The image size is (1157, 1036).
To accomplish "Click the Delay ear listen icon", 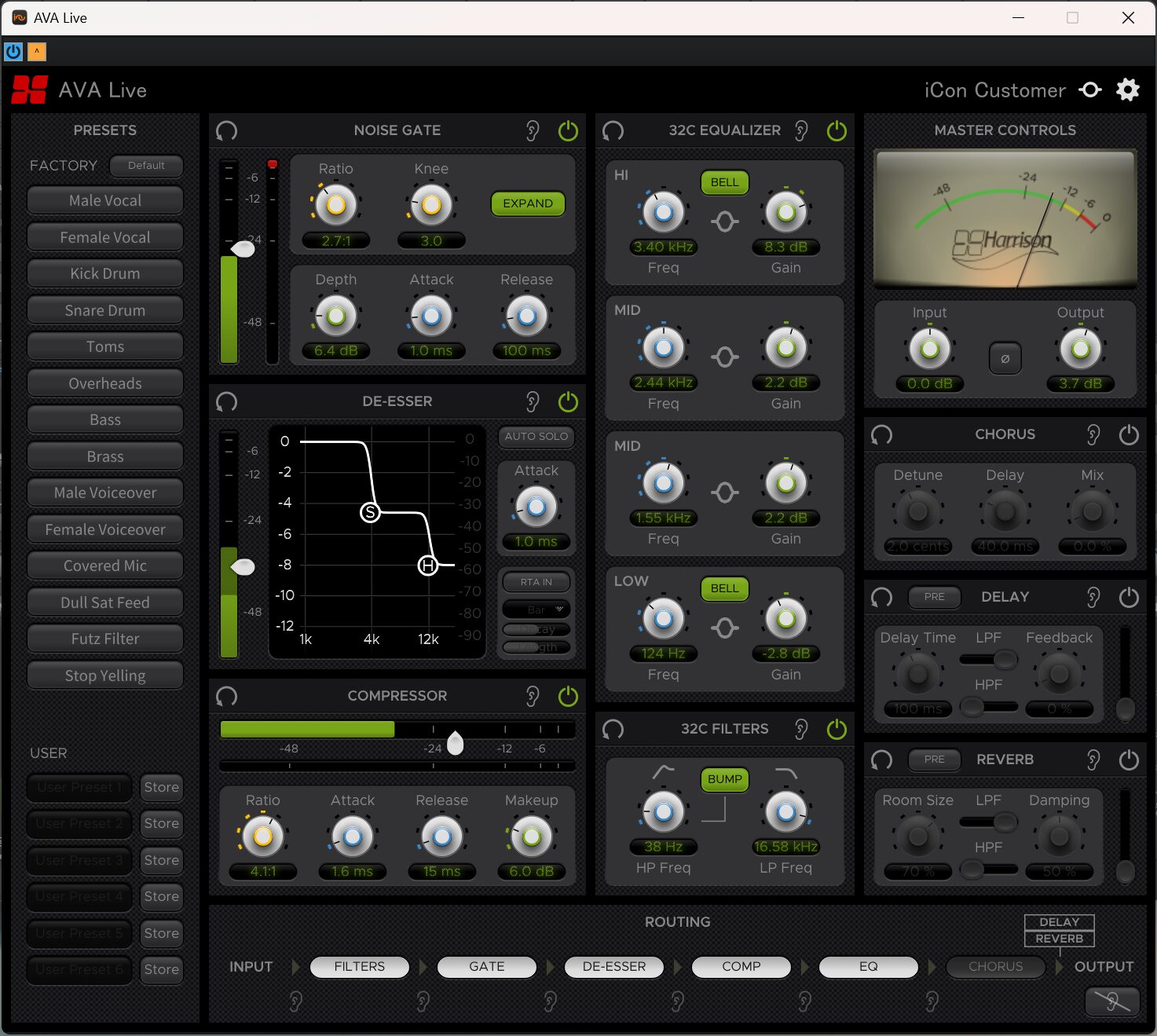I will [1093, 597].
